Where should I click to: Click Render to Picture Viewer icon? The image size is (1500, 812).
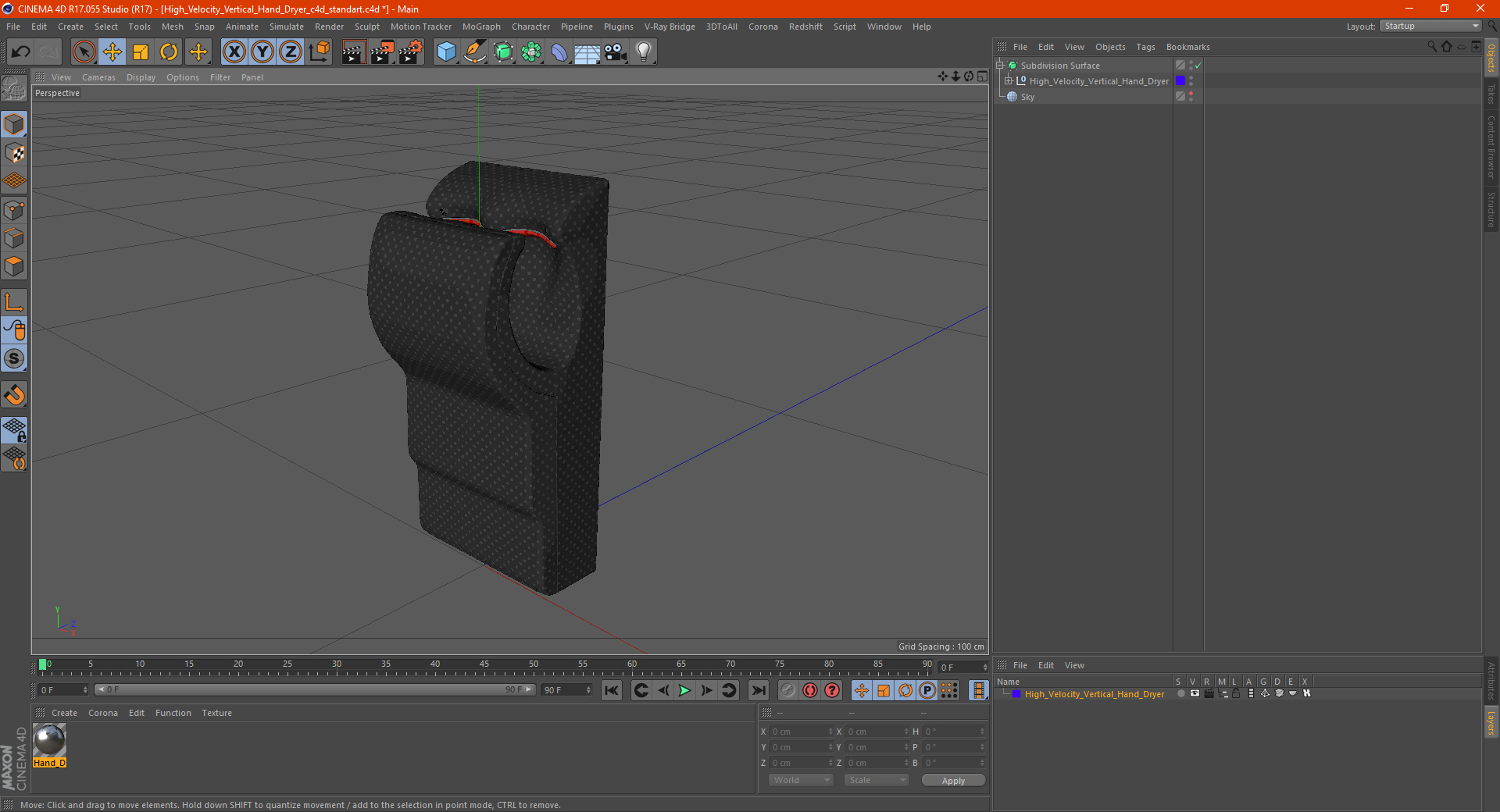click(x=382, y=52)
